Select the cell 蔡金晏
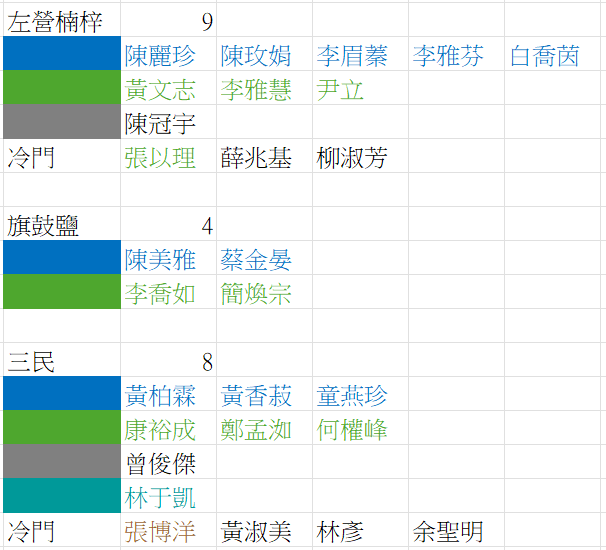This screenshot has width=606, height=550. (264, 258)
